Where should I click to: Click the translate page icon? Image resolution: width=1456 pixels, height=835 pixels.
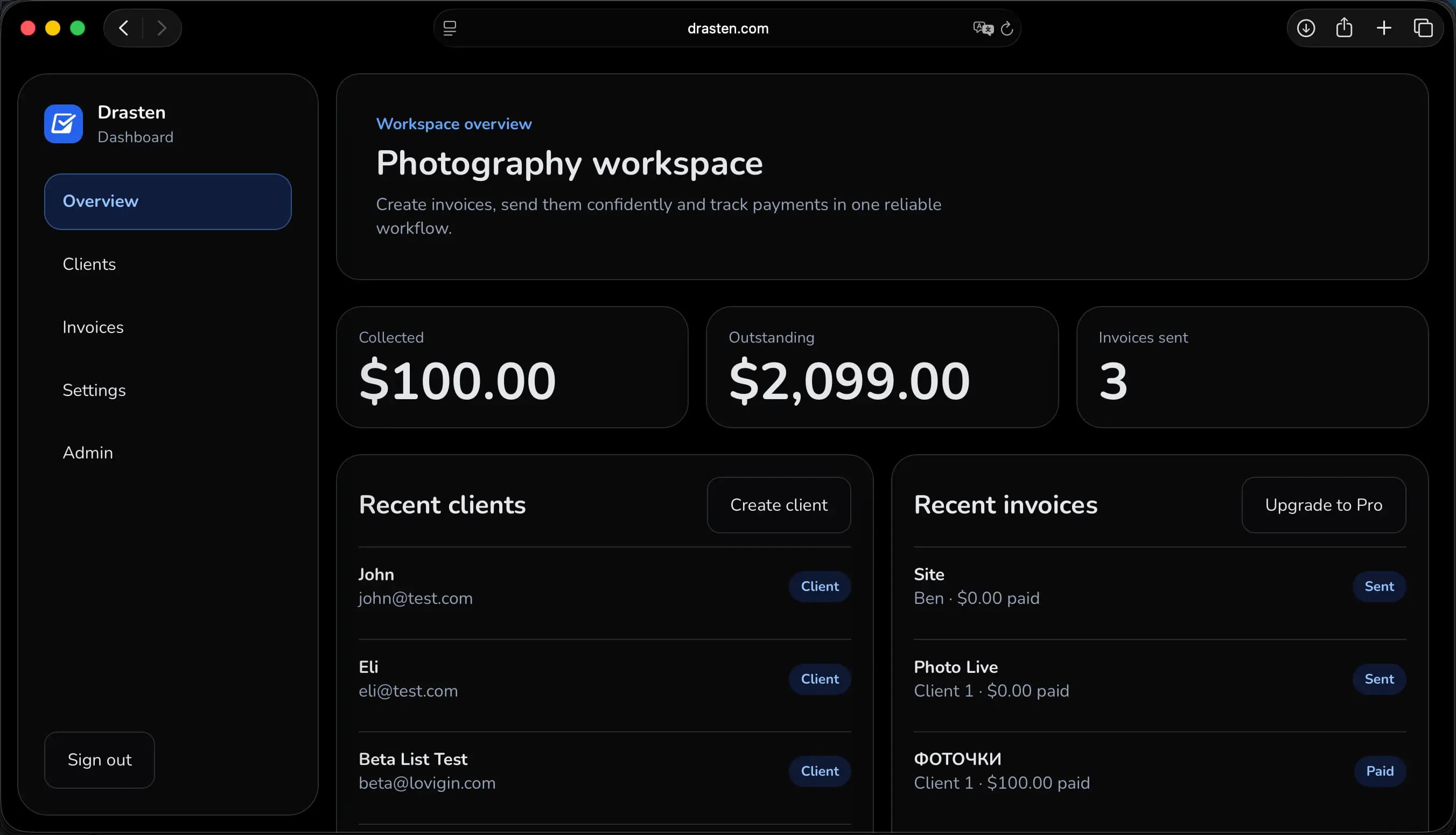[983, 28]
